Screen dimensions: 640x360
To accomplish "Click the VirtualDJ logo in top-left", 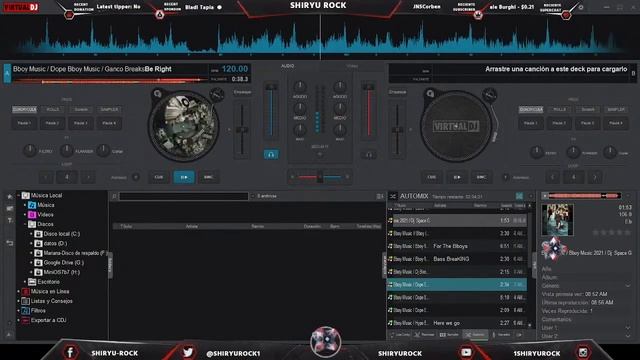I will [21, 7].
